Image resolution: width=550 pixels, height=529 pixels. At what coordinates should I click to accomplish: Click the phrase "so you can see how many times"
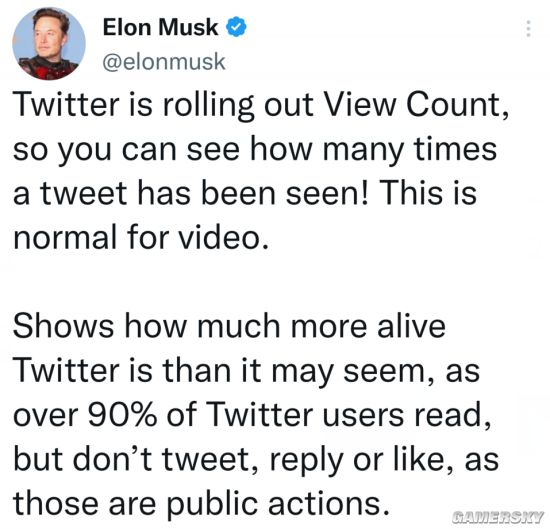point(255,149)
